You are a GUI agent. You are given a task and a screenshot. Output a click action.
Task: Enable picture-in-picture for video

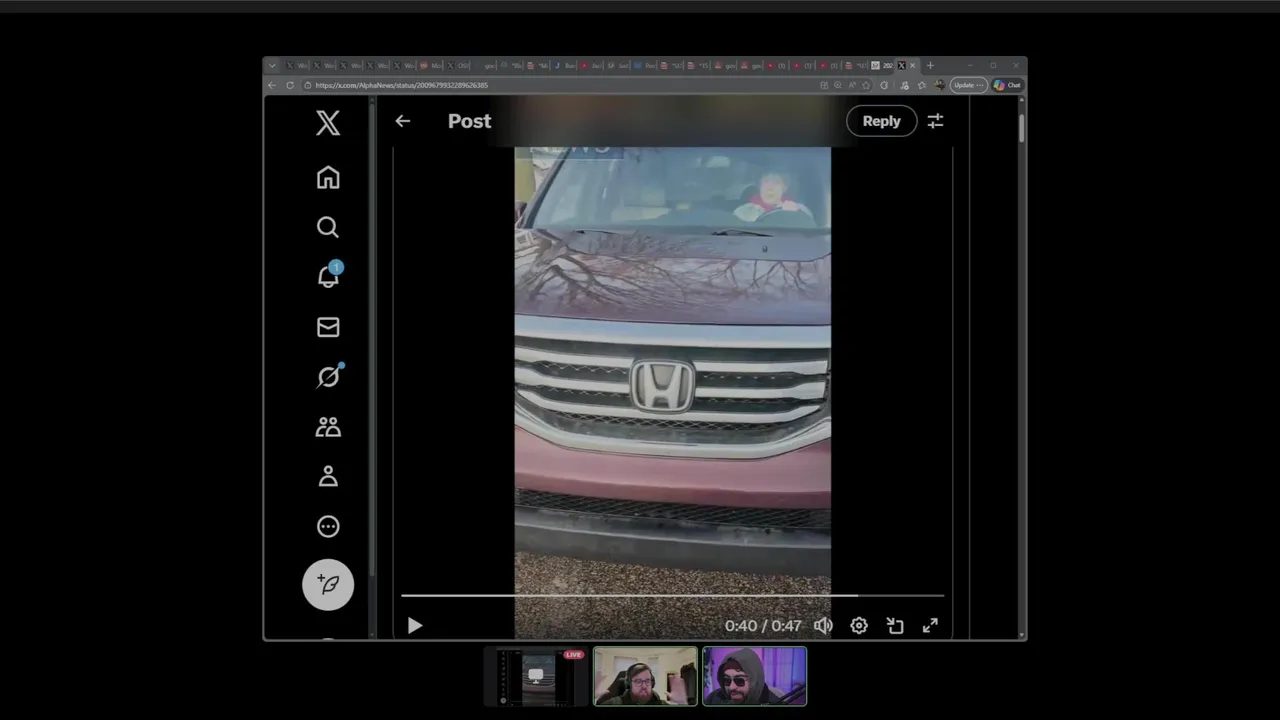point(895,626)
